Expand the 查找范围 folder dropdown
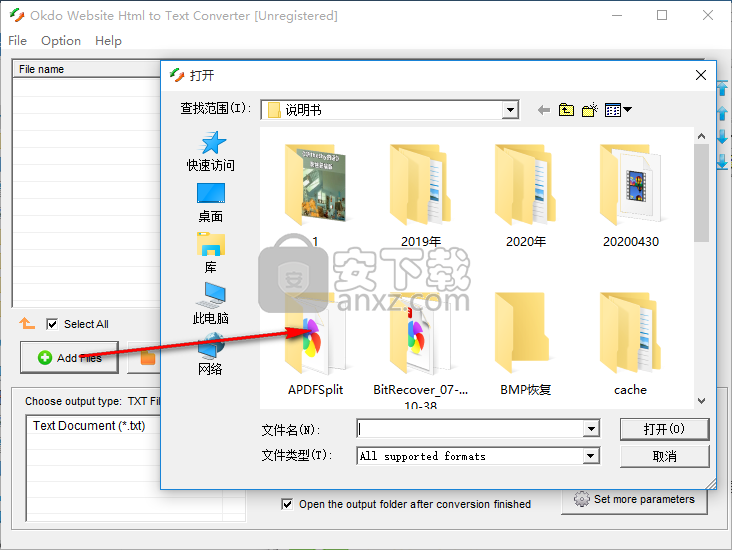Viewport: 732px width, 550px height. tap(511, 110)
